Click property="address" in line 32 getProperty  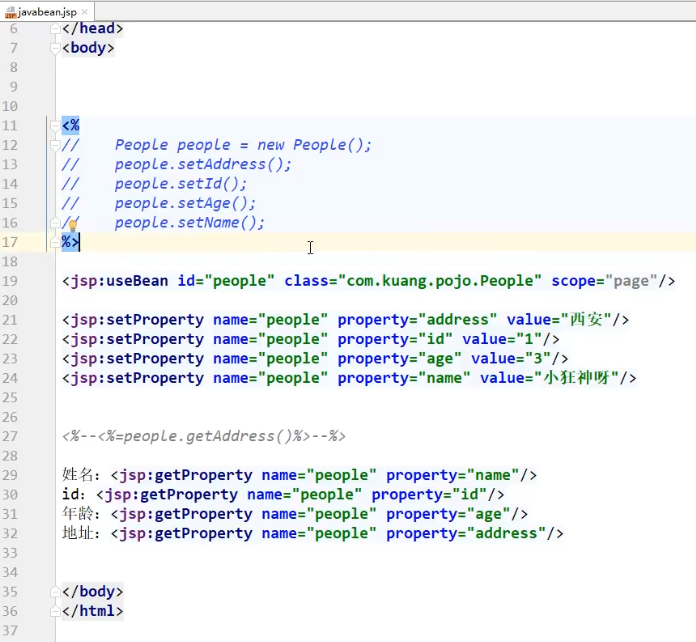pyautogui.click(x=466, y=533)
